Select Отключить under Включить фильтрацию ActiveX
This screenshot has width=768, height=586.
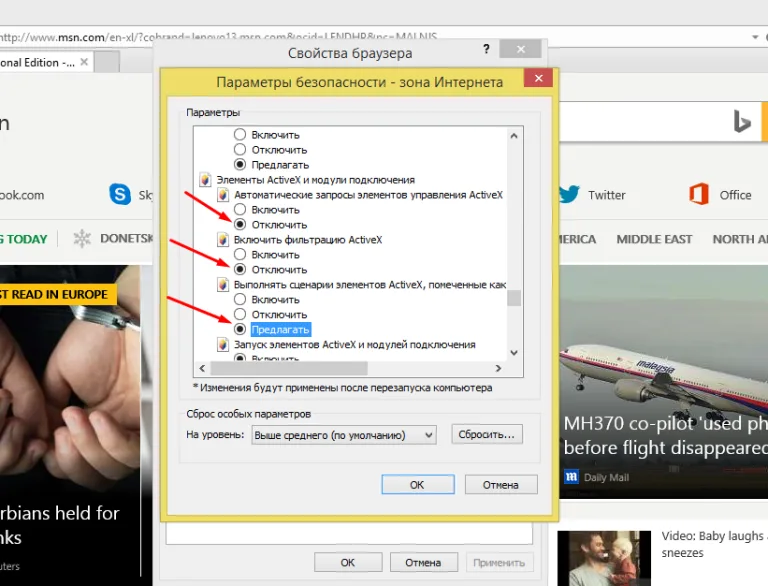240,269
